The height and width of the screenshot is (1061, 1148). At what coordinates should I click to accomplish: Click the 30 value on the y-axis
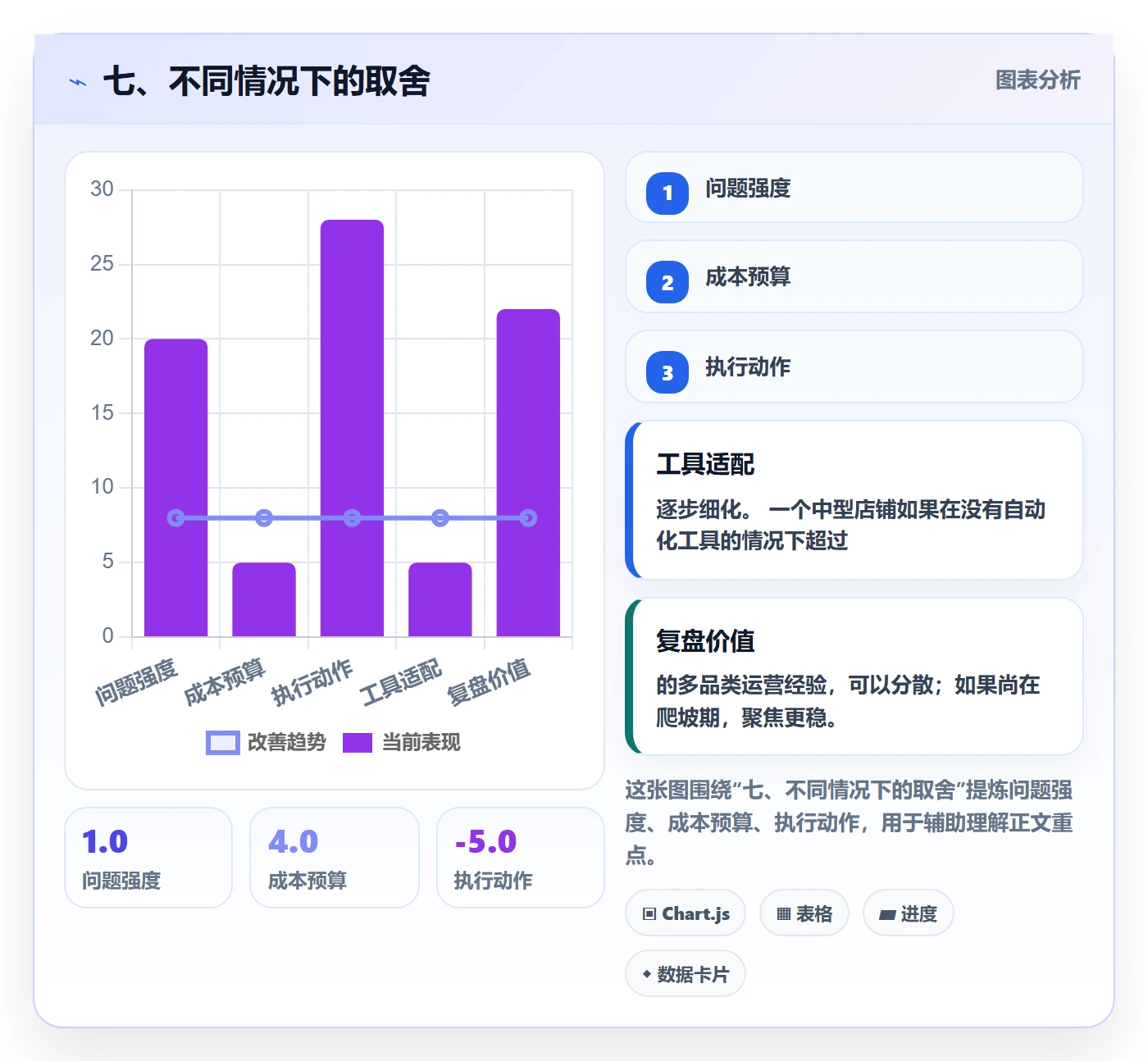102,189
